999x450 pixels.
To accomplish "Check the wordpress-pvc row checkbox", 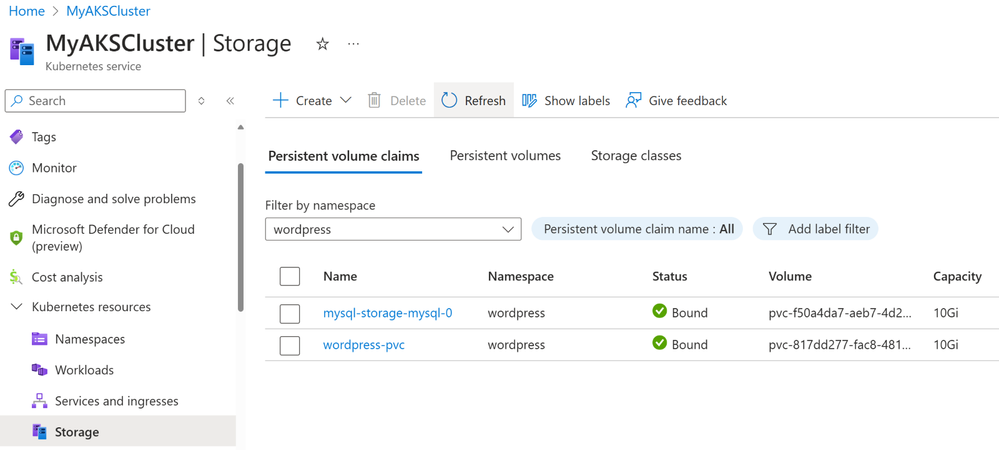I will click(x=290, y=345).
